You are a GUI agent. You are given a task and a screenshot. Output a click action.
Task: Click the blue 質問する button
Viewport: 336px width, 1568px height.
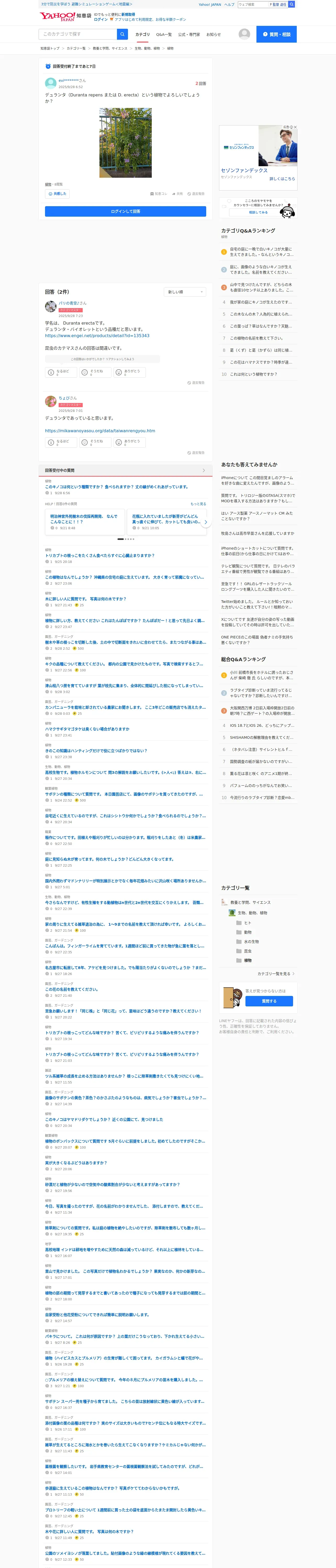click(x=269, y=1001)
